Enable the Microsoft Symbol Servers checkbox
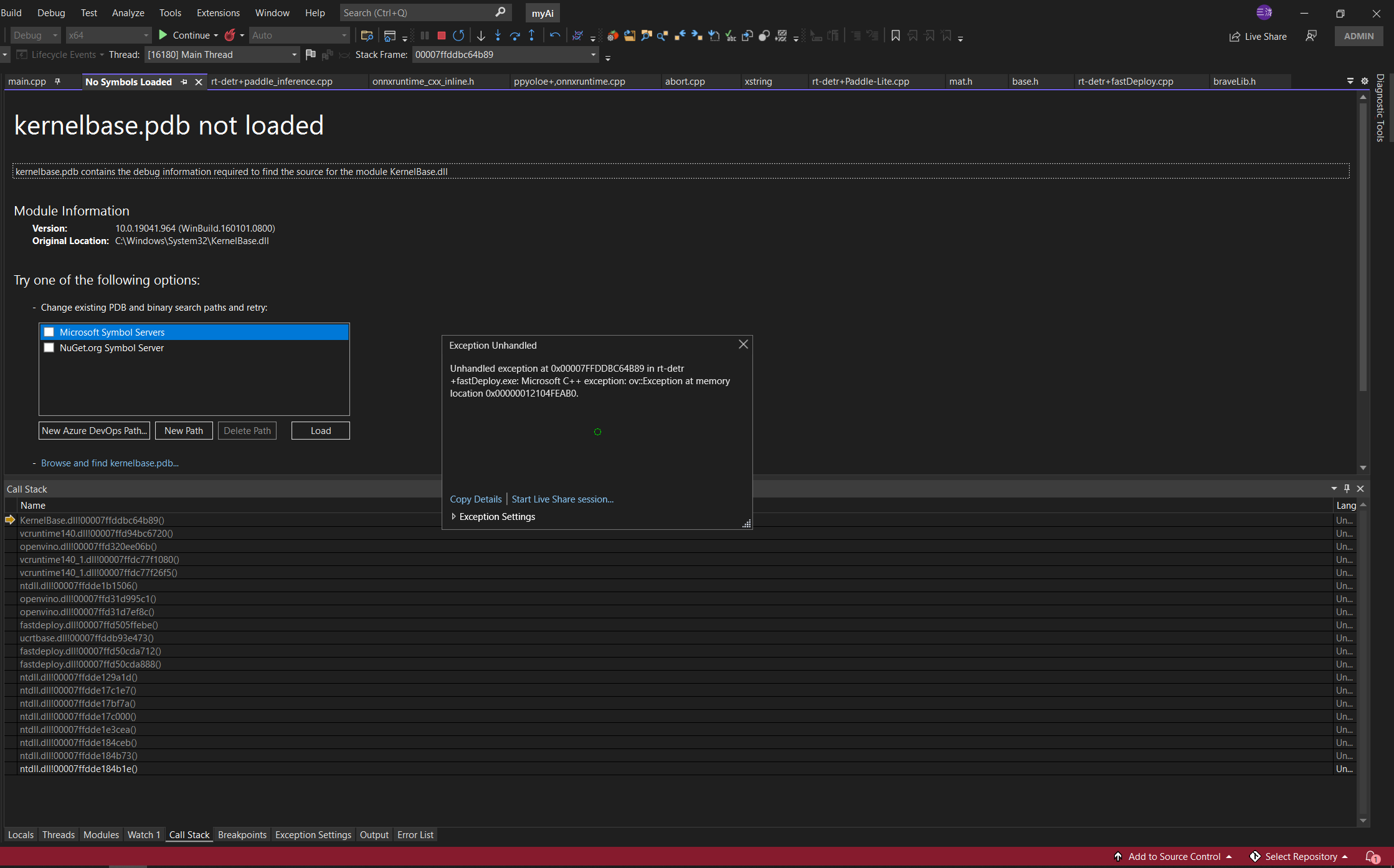Image resolution: width=1394 pixels, height=868 pixels. [x=49, y=333]
